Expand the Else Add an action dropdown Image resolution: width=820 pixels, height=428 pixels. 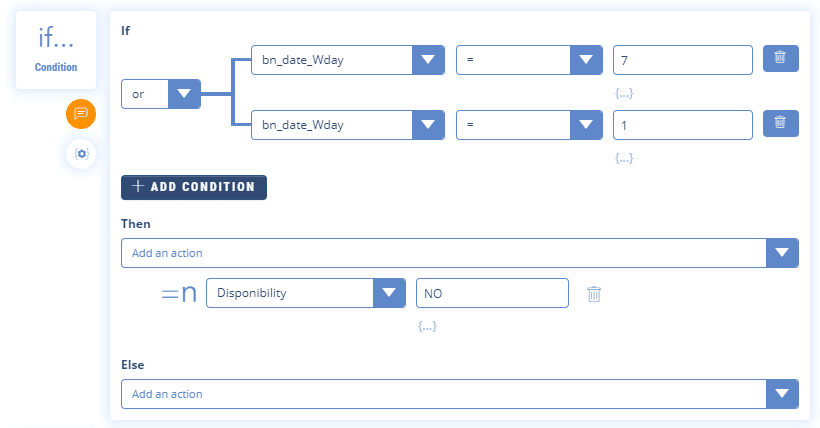pyautogui.click(x=782, y=394)
